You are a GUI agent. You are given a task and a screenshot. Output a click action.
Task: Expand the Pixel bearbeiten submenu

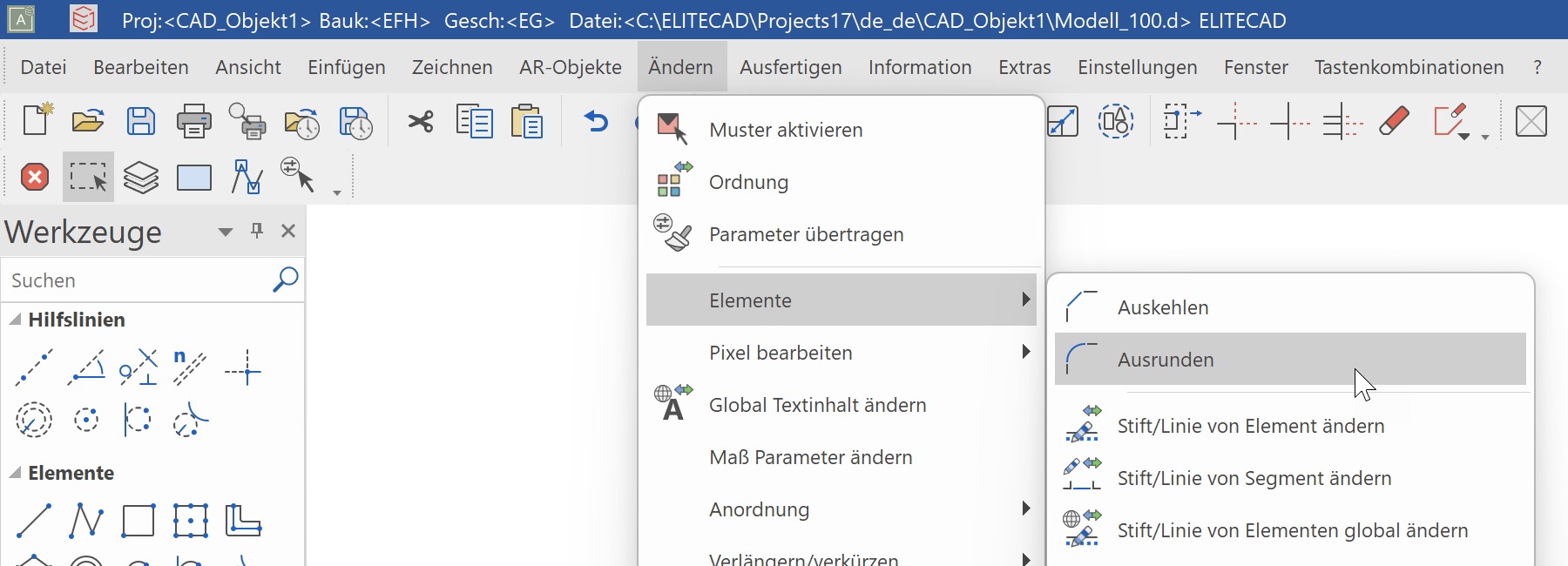pos(841,352)
